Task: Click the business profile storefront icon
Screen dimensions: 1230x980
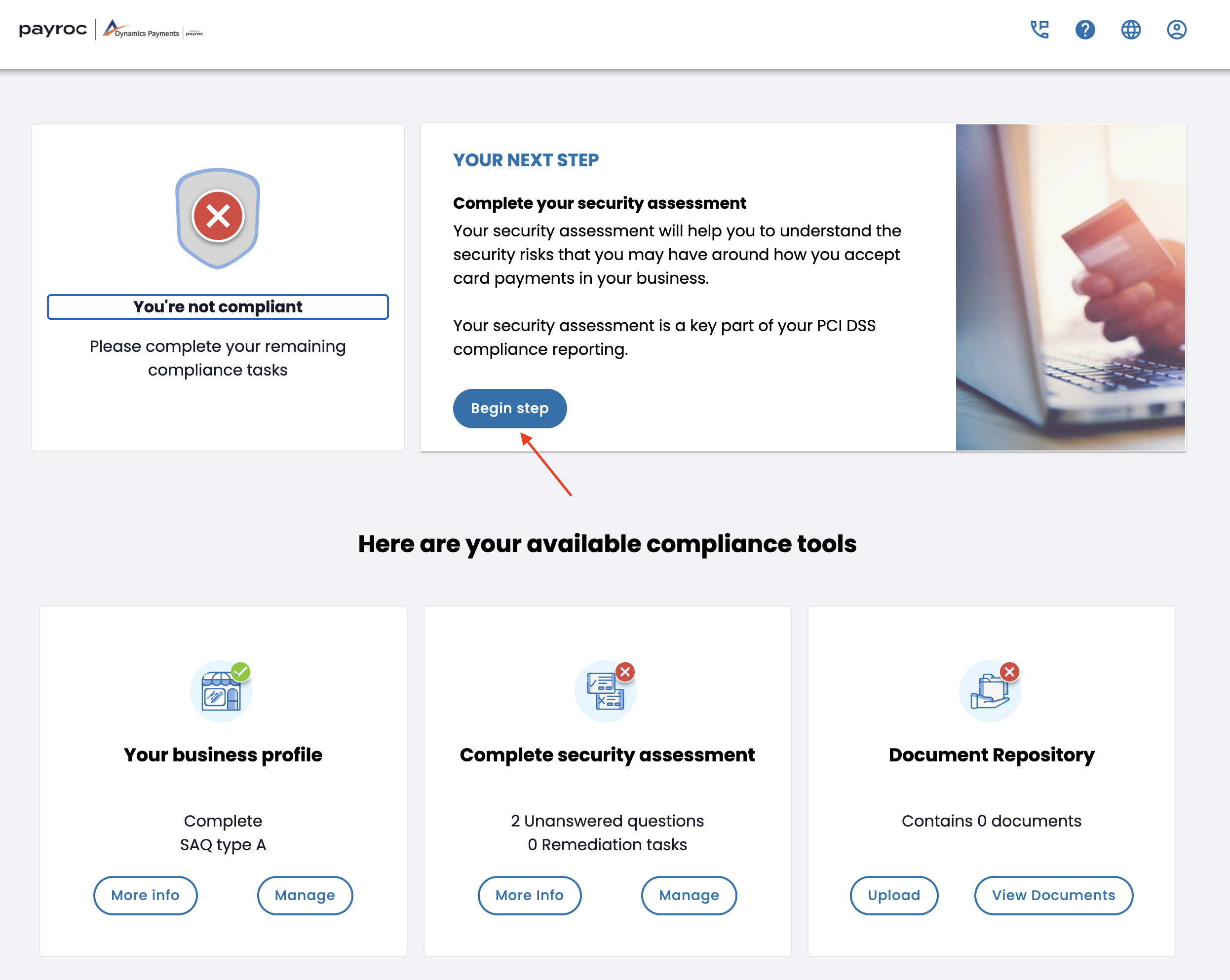Action: click(221, 691)
